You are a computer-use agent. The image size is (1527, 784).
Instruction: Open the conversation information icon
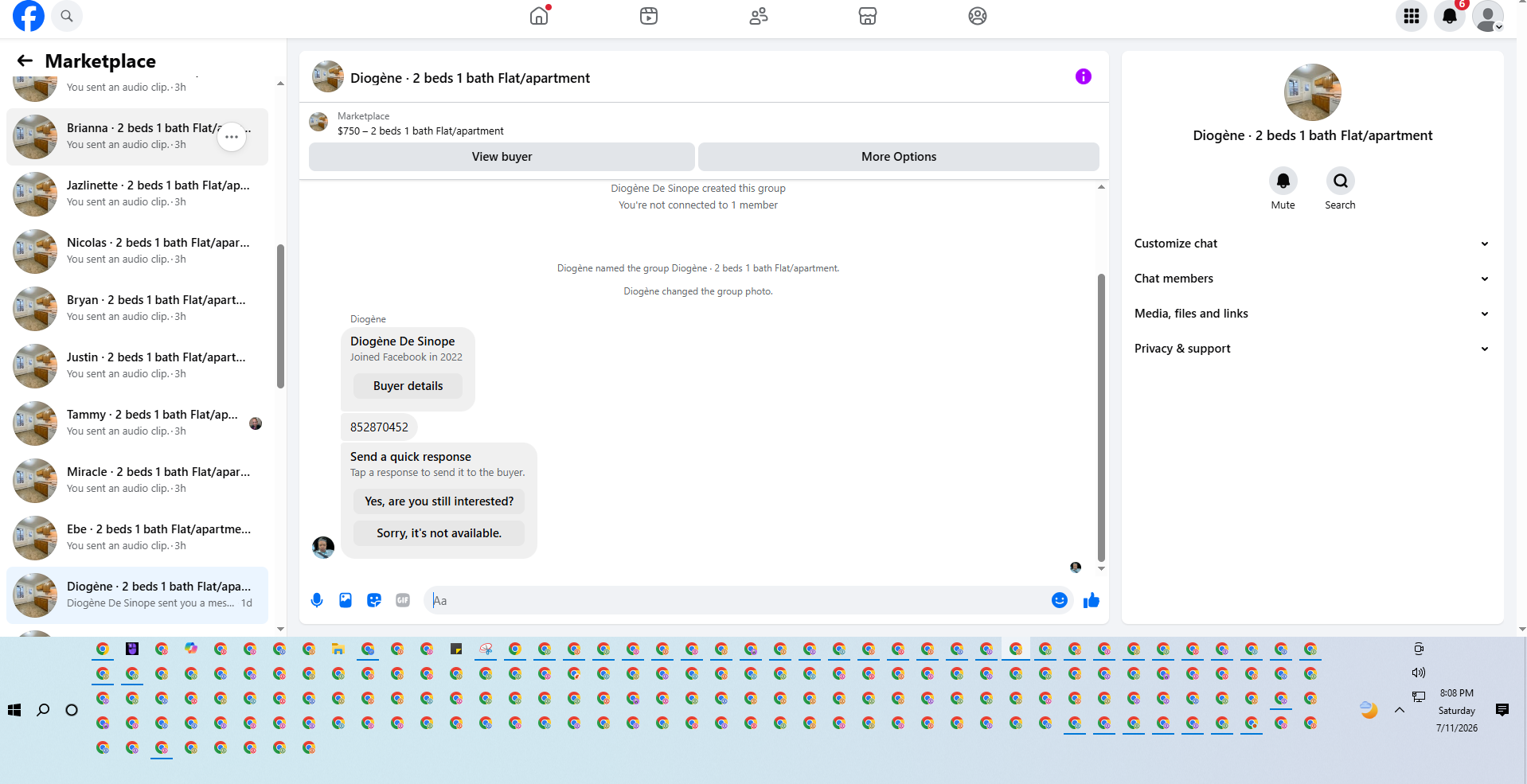tap(1084, 76)
